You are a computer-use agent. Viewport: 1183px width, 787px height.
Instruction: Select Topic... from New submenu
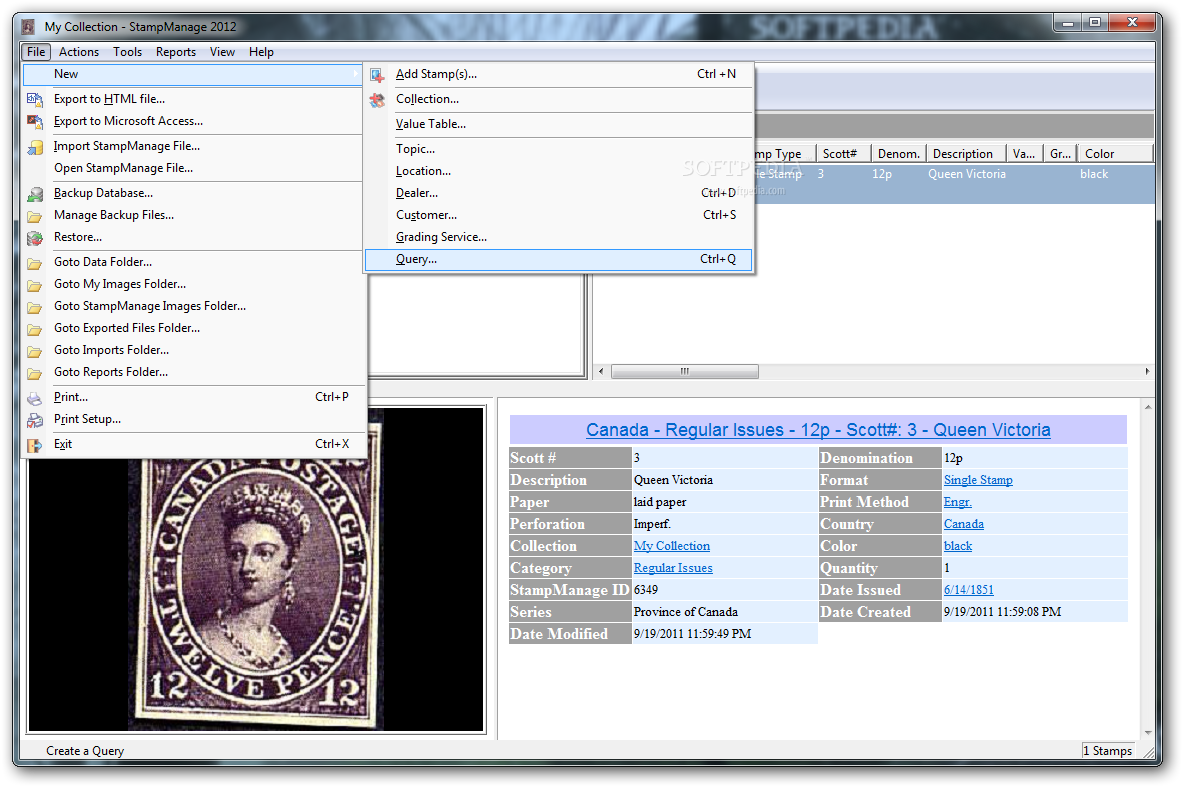click(559, 149)
